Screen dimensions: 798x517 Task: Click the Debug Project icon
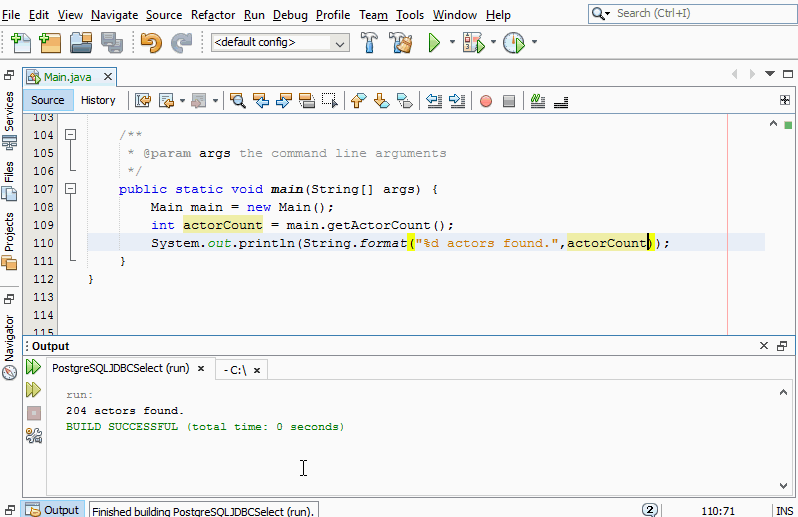point(473,43)
